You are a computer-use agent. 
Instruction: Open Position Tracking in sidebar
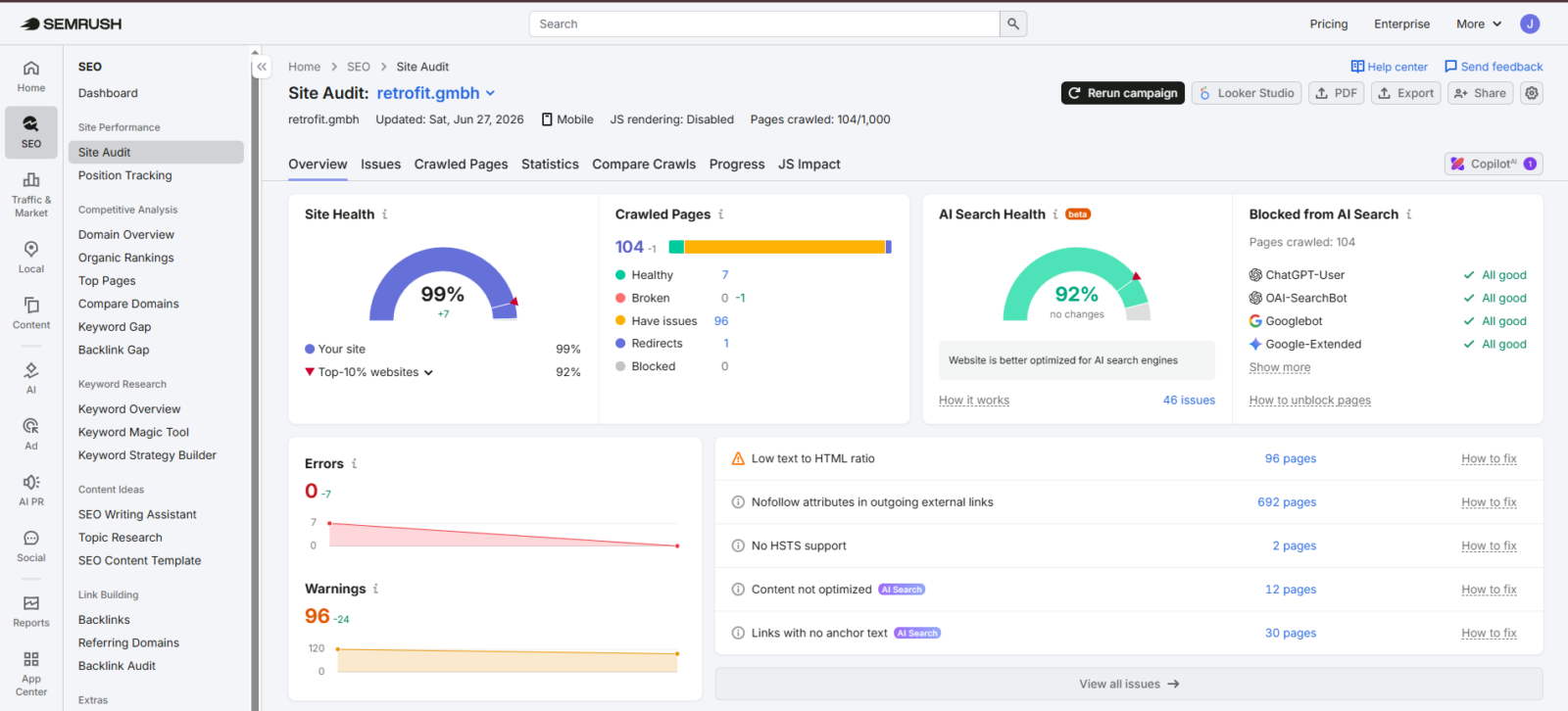[x=125, y=175]
